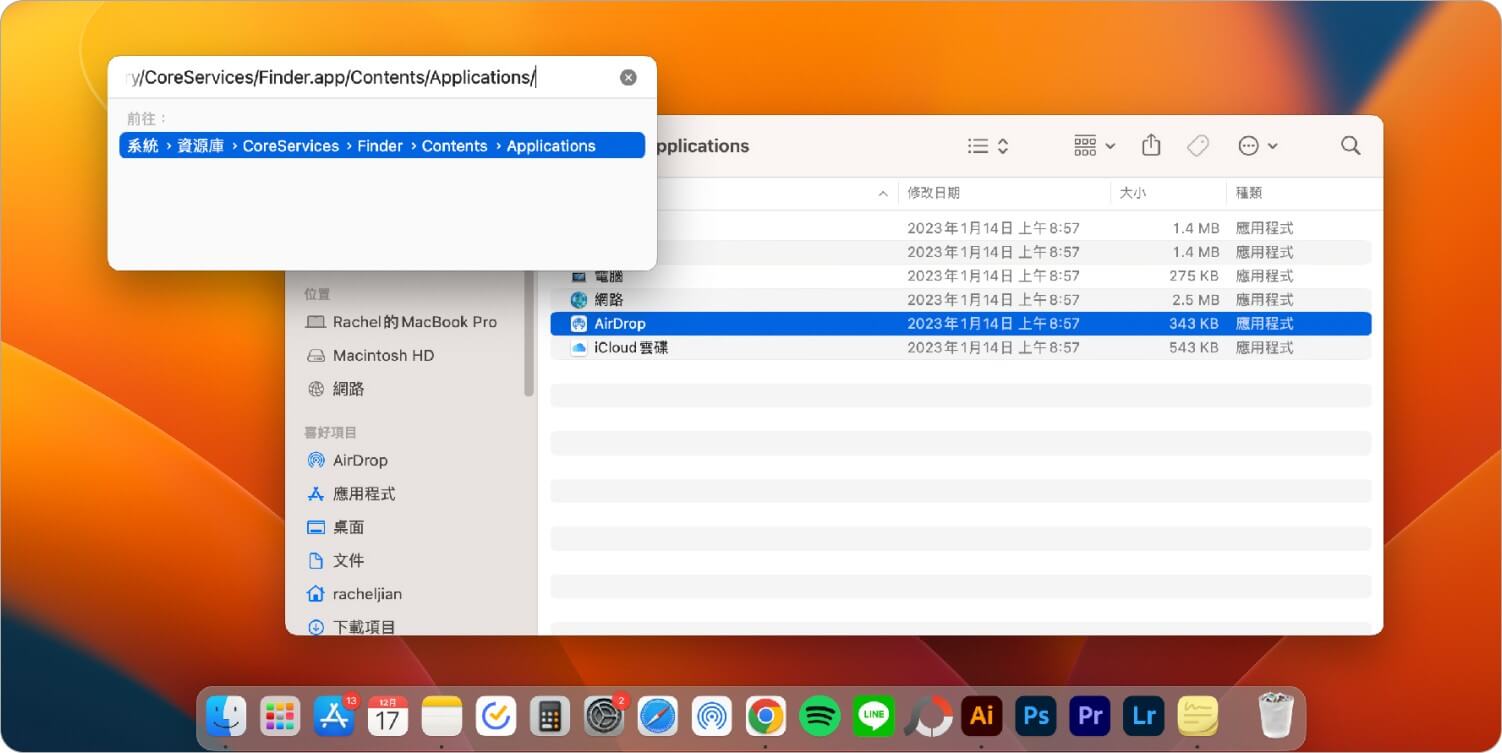
Task: Open Google Chrome from the Dock
Action: point(766,716)
